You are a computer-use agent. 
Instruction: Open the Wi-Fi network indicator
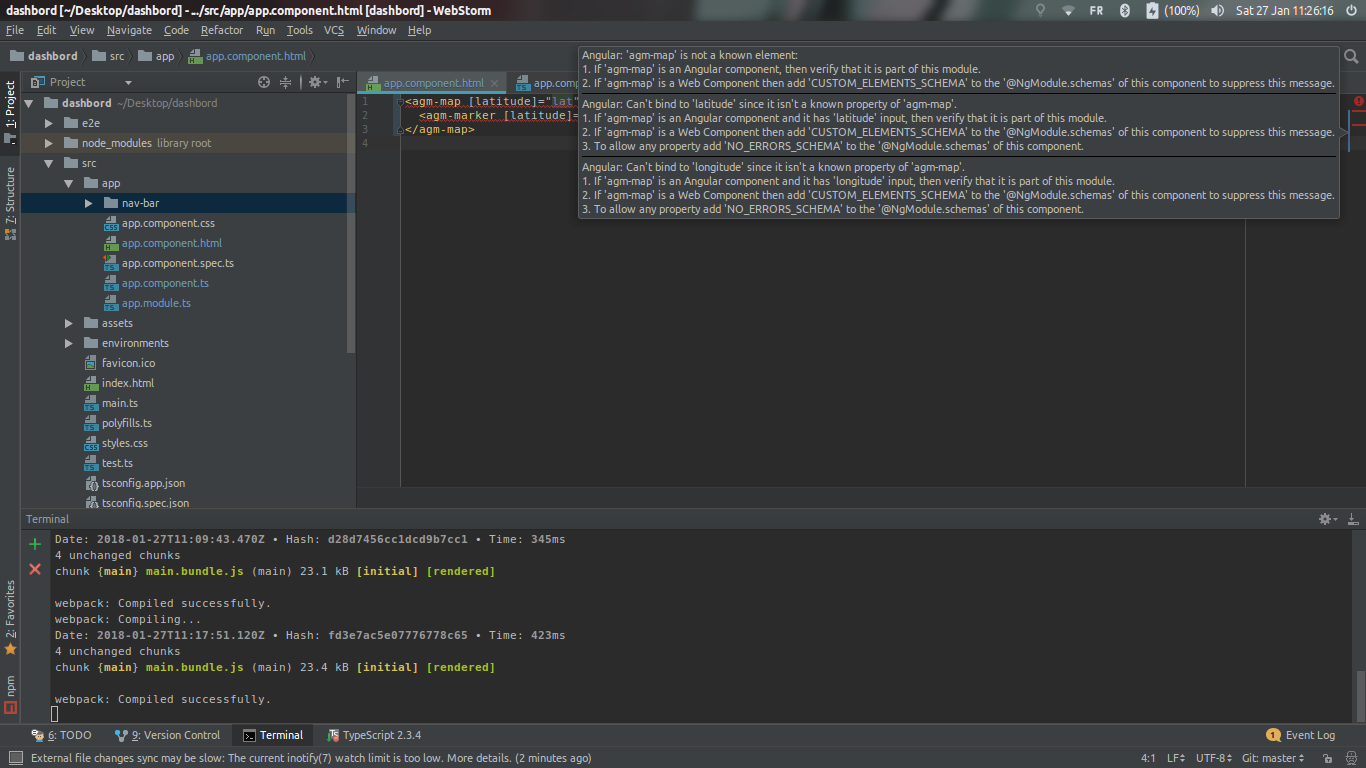coord(1068,10)
